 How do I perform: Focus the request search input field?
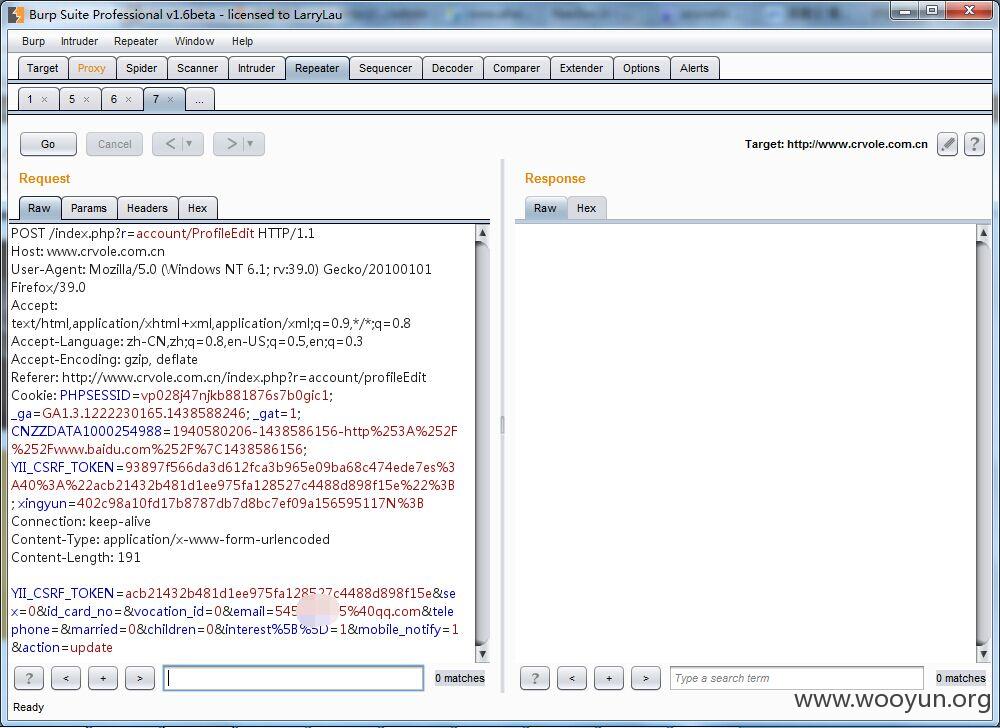pyautogui.click(x=293, y=678)
